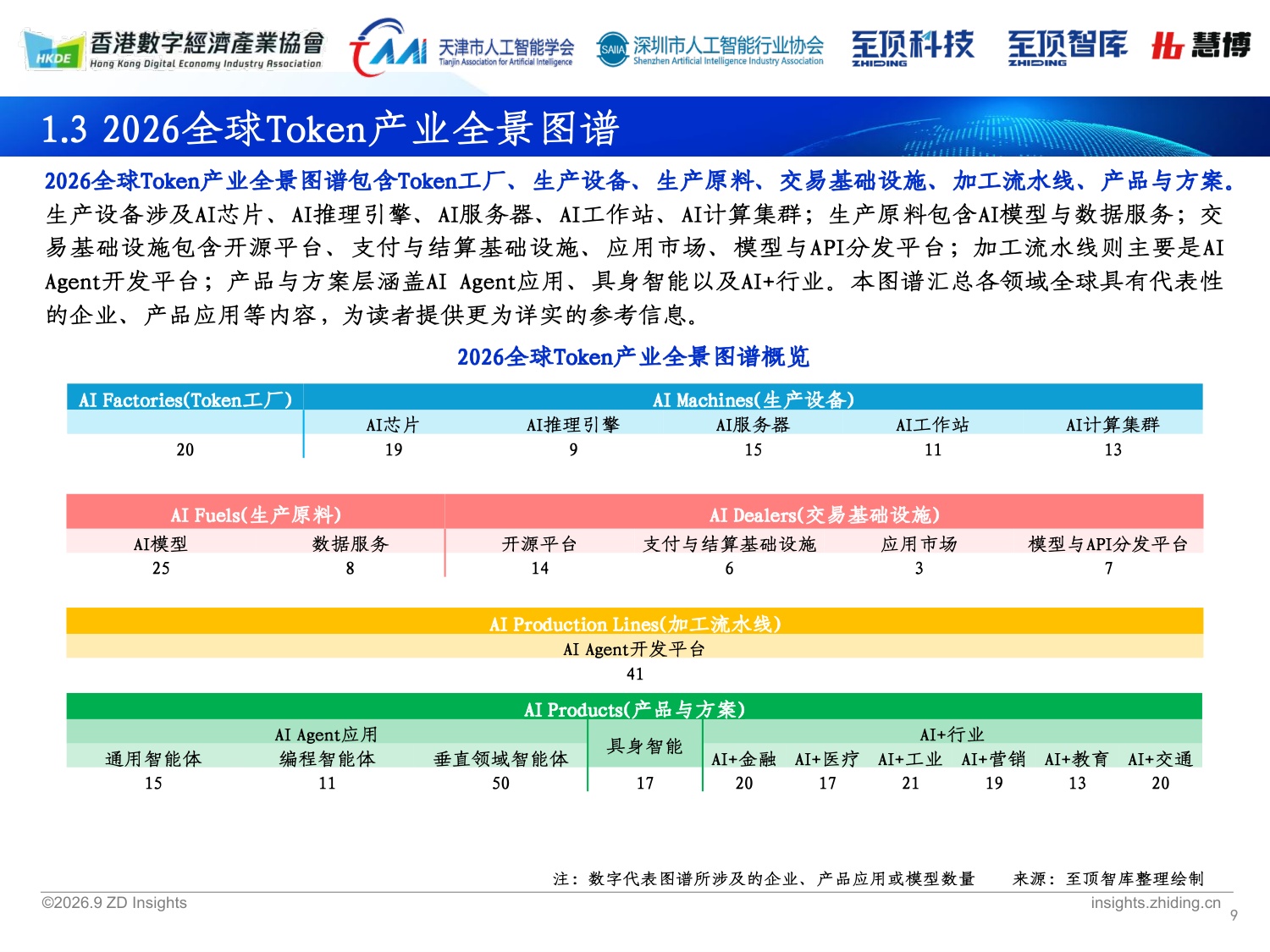Select the slide title '1.3 2026全球Token产业全景图谱'

330,129
